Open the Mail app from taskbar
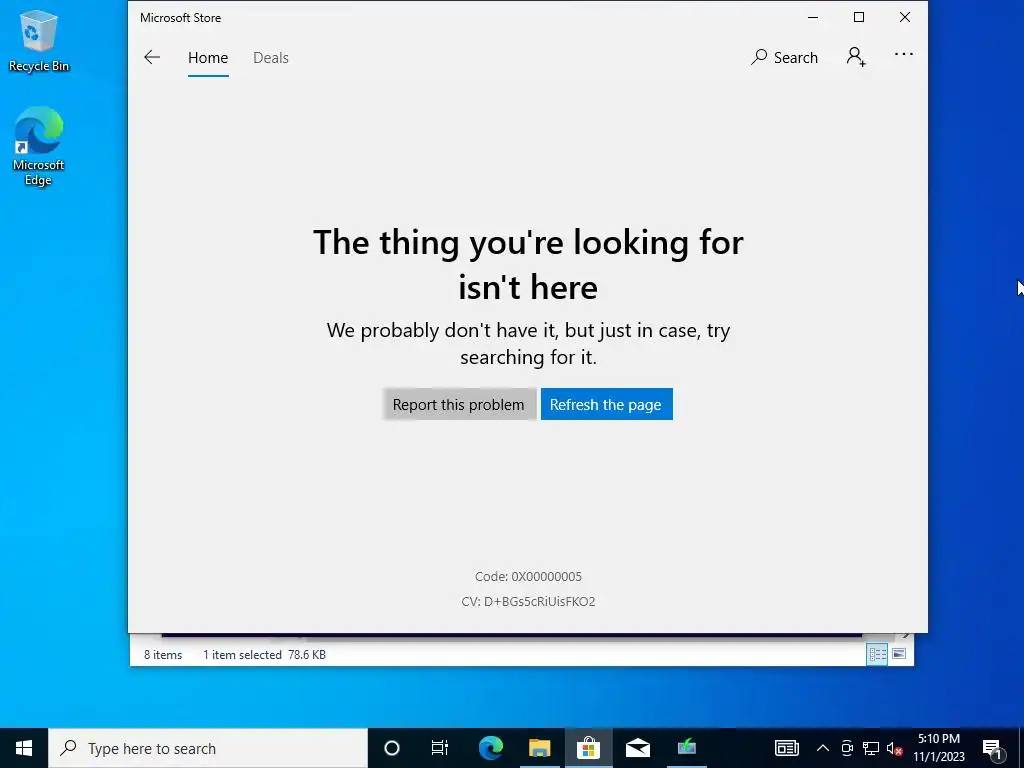The image size is (1024, 768). pyautogui.click(x=637, y=748)
